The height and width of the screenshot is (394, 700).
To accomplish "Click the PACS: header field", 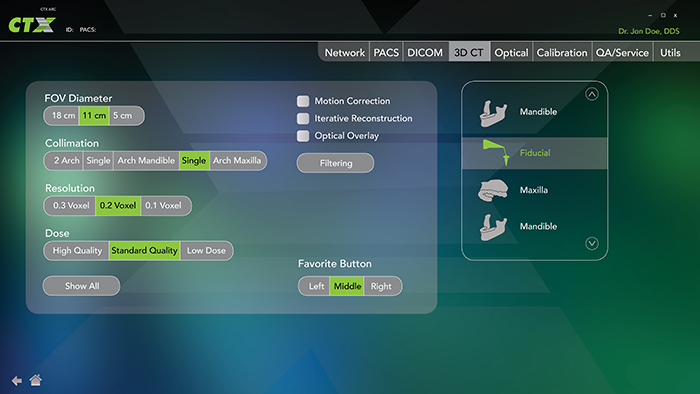I will click(x=88, y=30).
